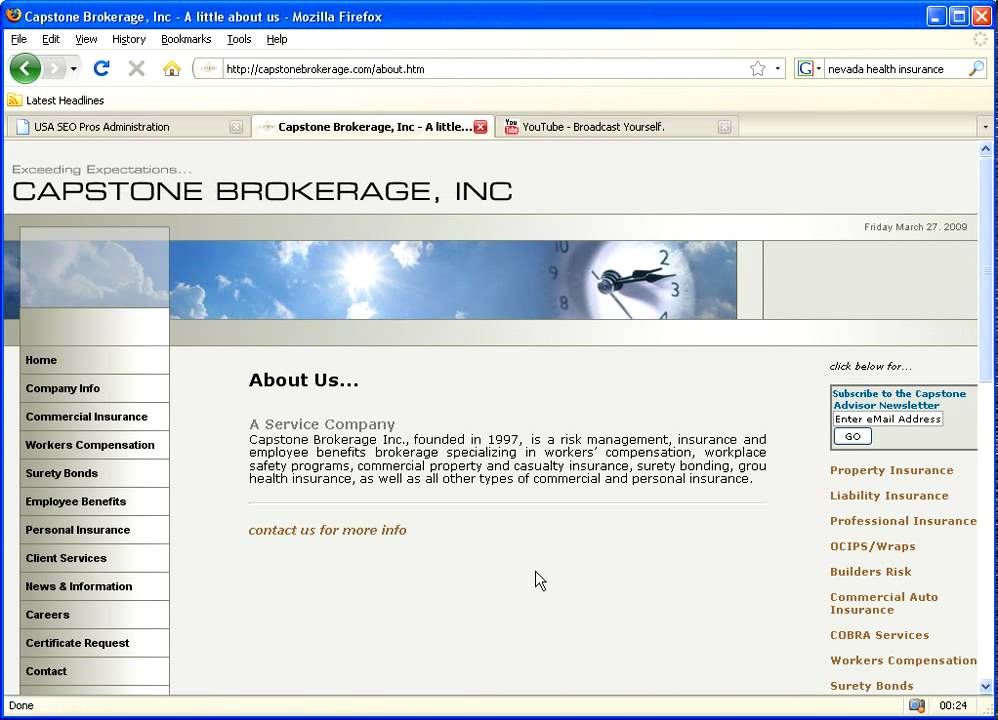The image size is (998, 720).
Task: Open Property Insurance link on right
Action: 891,470
